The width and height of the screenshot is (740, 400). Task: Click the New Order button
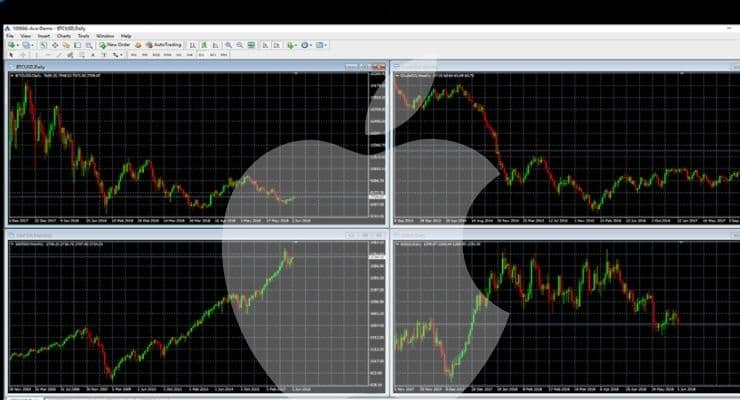point(115,45)
